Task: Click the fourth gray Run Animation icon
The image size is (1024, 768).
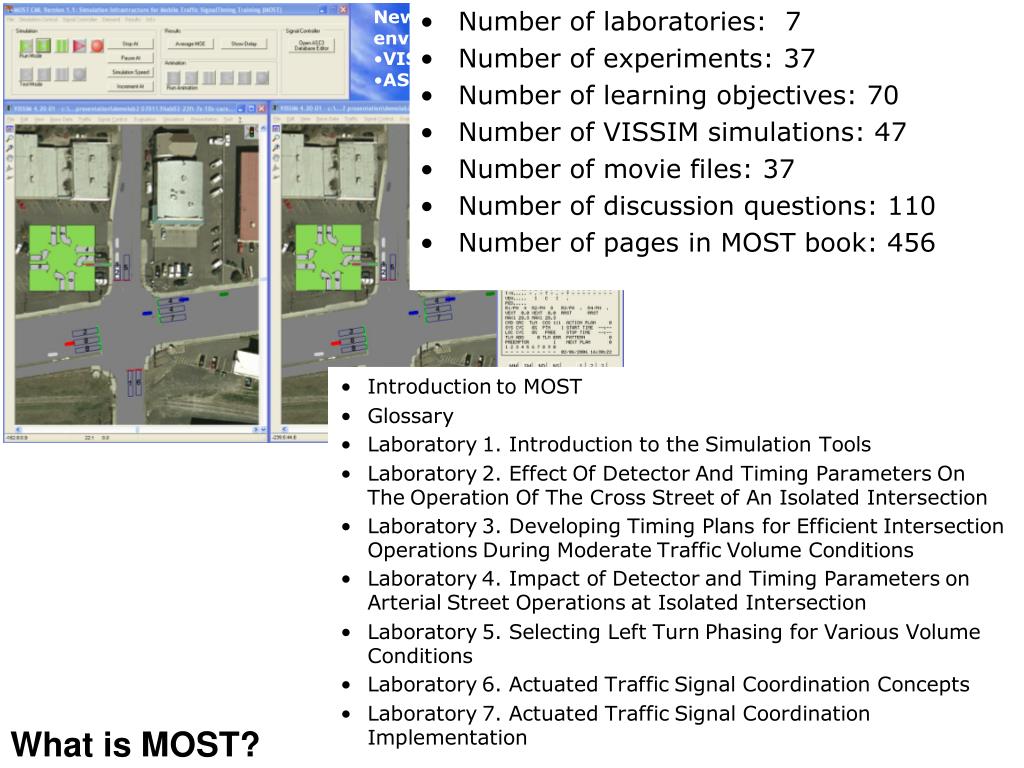Action: pos(227,78)
